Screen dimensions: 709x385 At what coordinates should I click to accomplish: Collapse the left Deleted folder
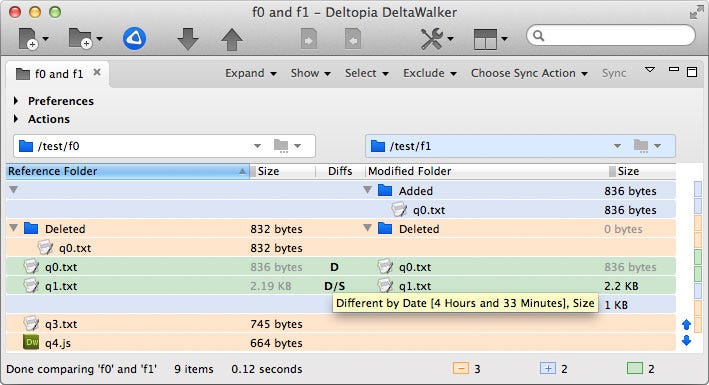14,228
